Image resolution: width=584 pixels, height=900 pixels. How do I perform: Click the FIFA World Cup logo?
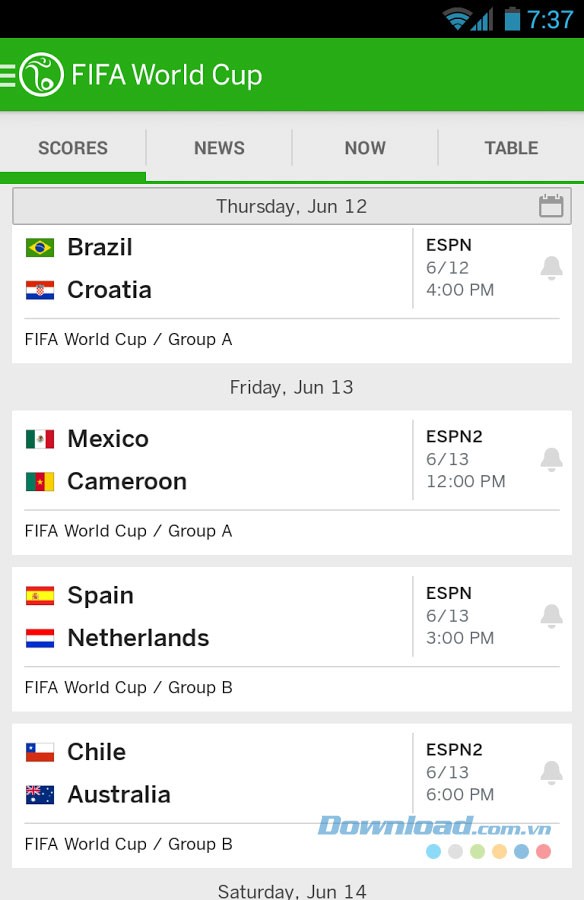coord(43,74)
